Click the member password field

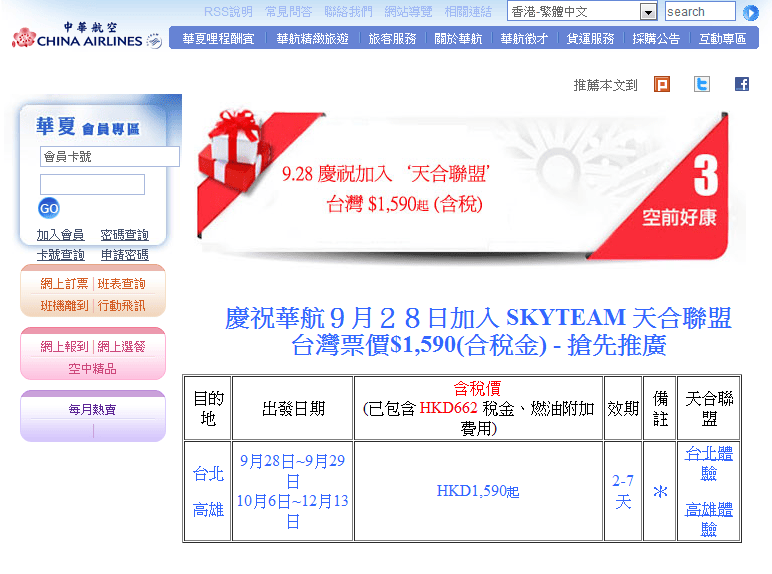click(x=92, y=184)
